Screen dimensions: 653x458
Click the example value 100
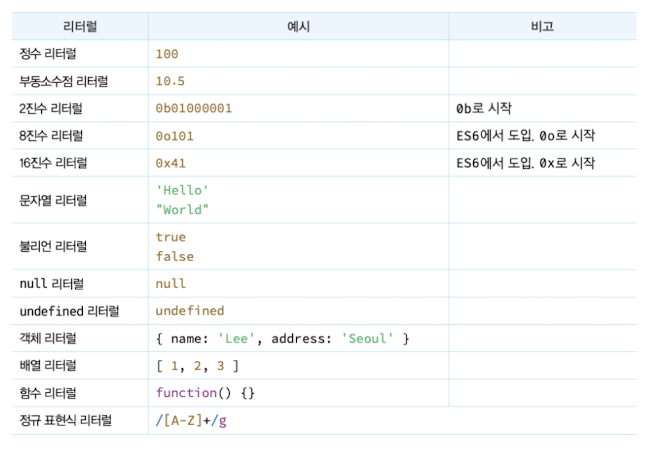click(167, 54)
